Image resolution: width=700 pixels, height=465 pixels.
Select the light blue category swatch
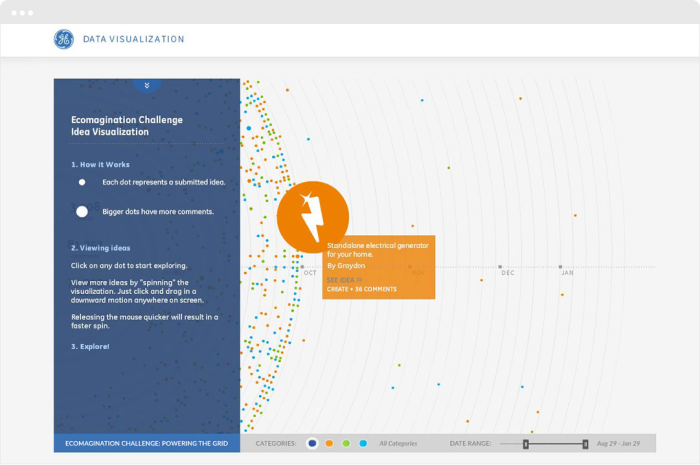point(363,444)
